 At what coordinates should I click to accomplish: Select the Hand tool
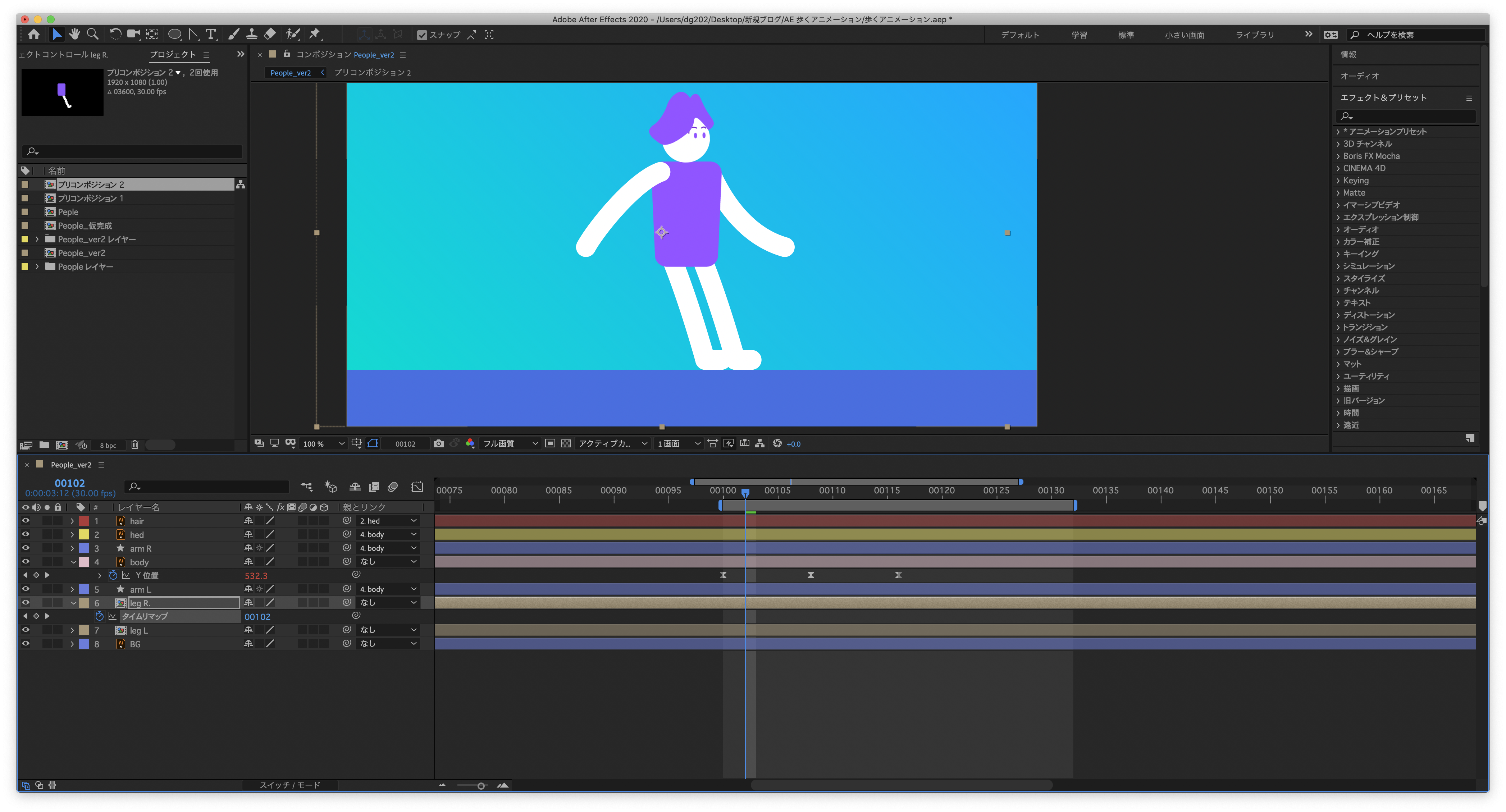point(74,35)
